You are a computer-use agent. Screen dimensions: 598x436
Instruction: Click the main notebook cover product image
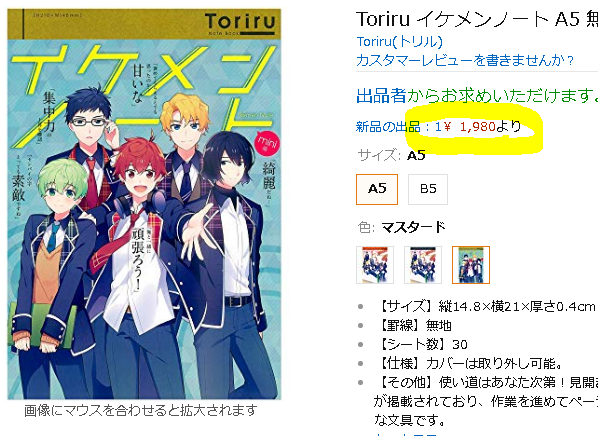click(144, 204)
